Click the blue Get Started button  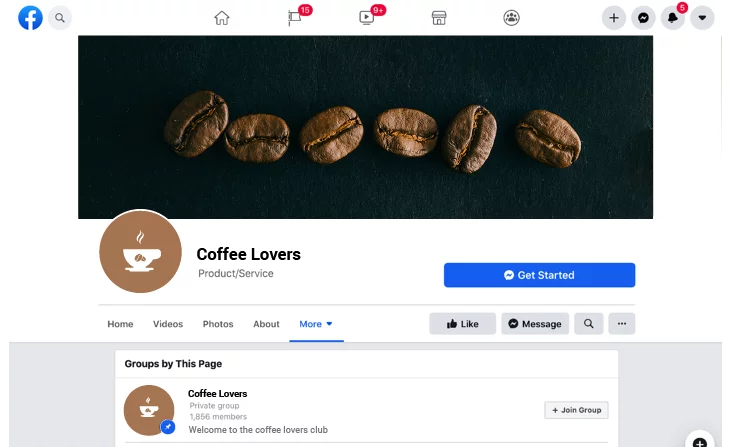[539, 275]
